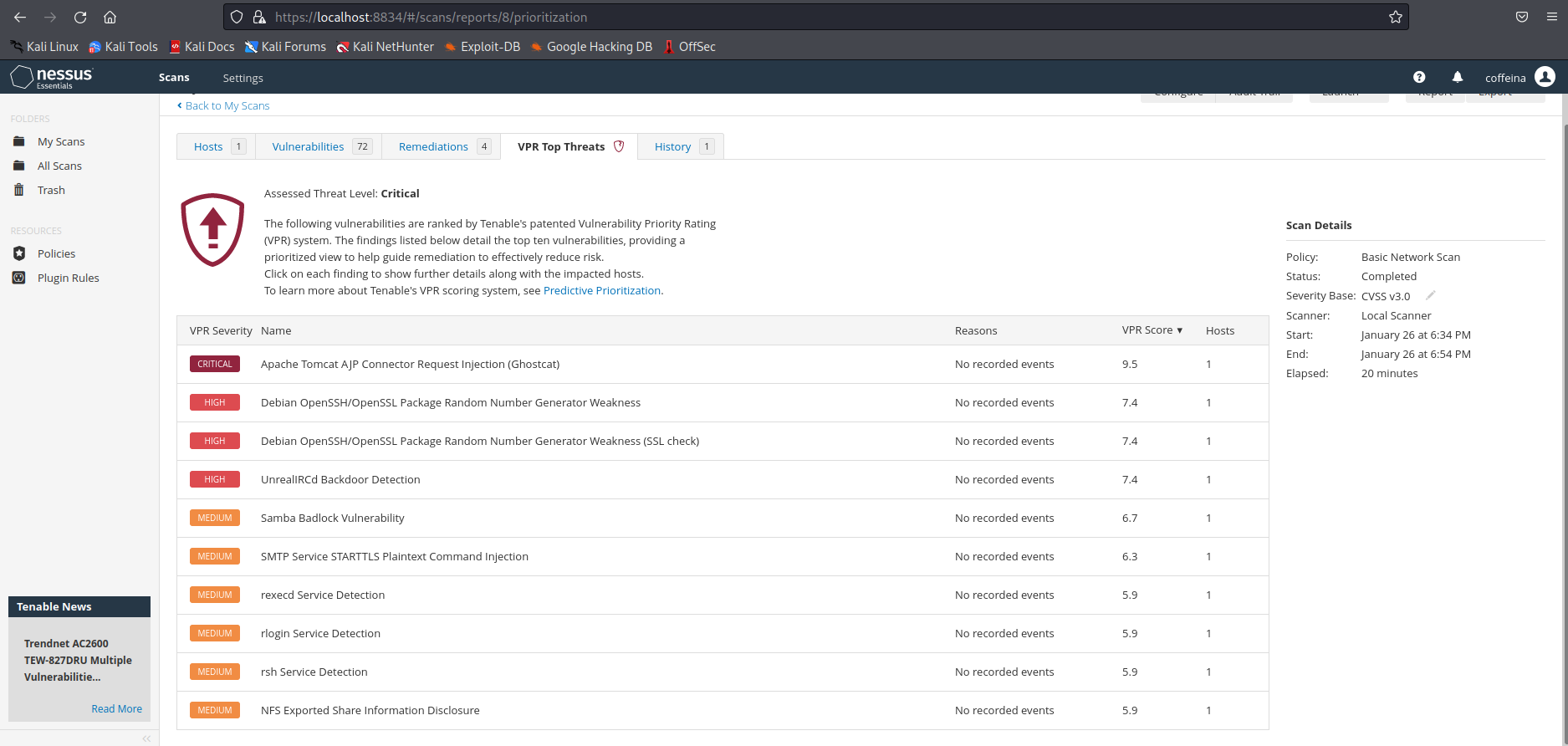1568x746 pixels.
Task: Open UnrealIRCd Backdoor Detection finding
Action: click(x=723, y=480)
